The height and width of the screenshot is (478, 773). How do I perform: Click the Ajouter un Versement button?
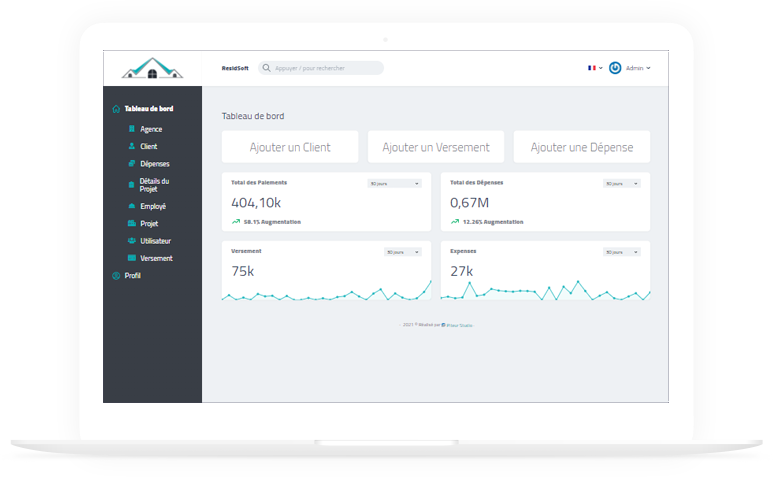tap(436, 147)
